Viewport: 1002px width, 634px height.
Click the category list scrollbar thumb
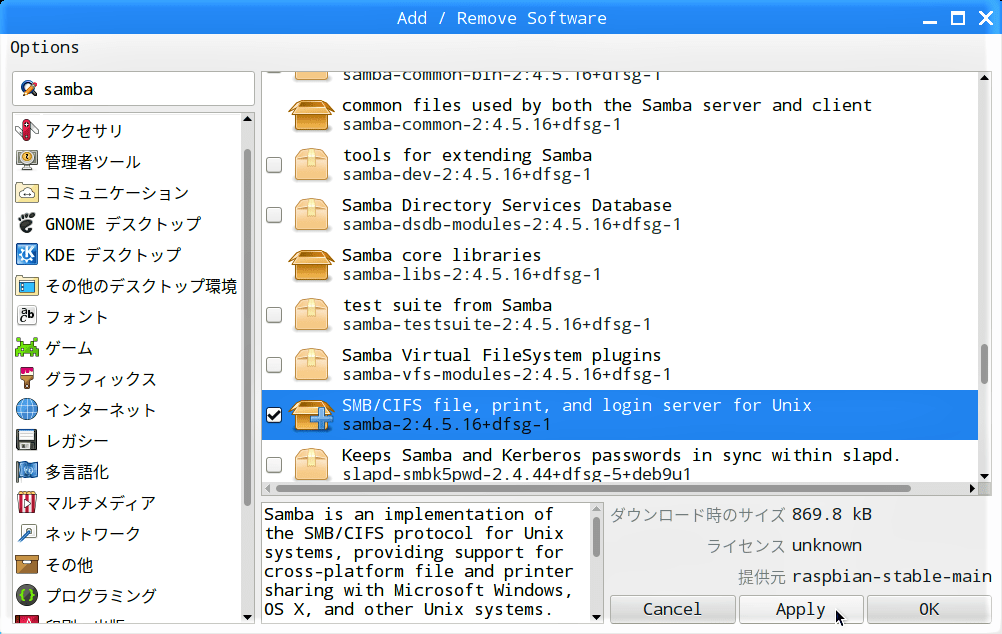tap(248, 326)
